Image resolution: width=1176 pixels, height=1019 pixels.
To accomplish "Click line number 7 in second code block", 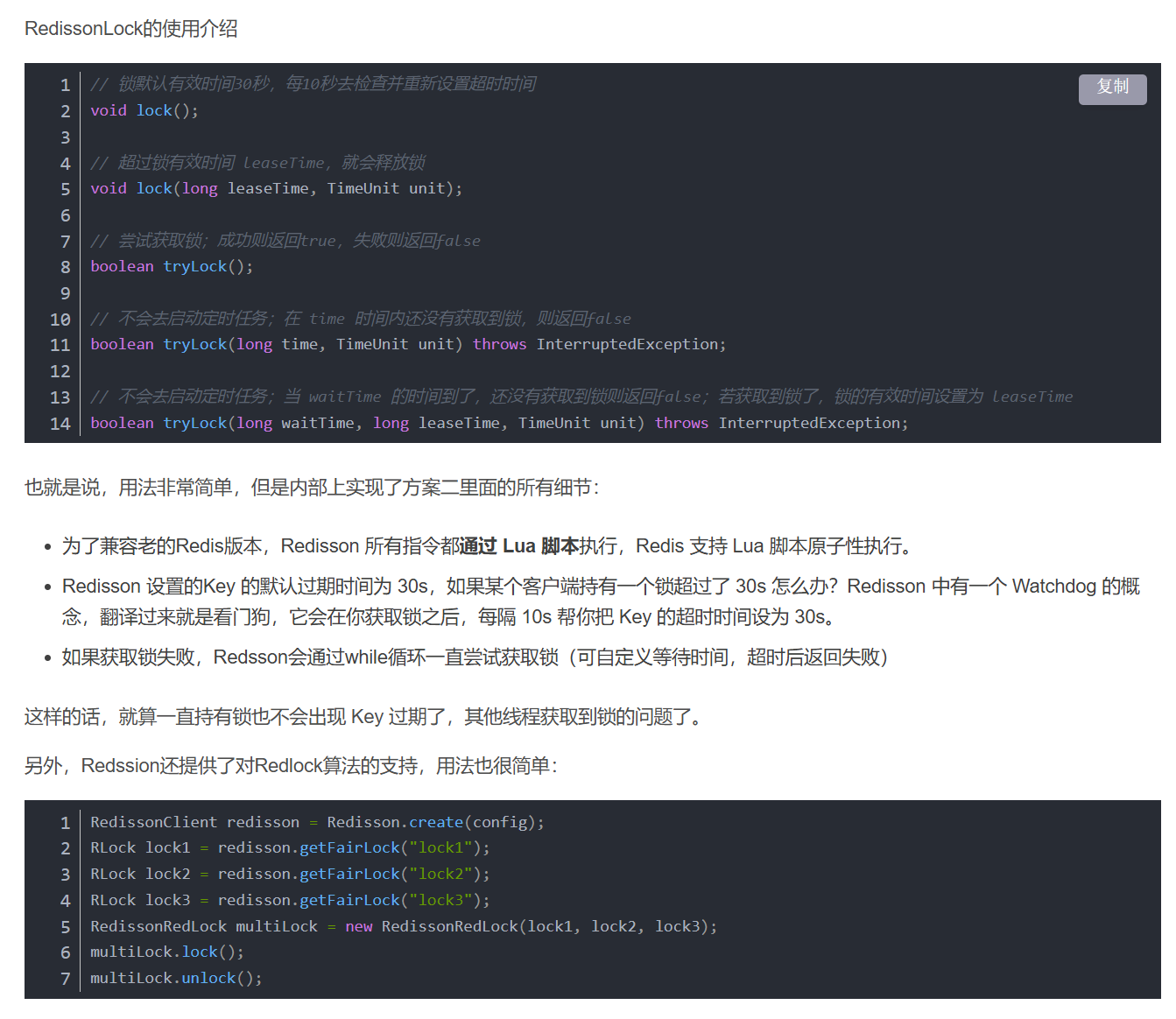I will tap(65, 979).
